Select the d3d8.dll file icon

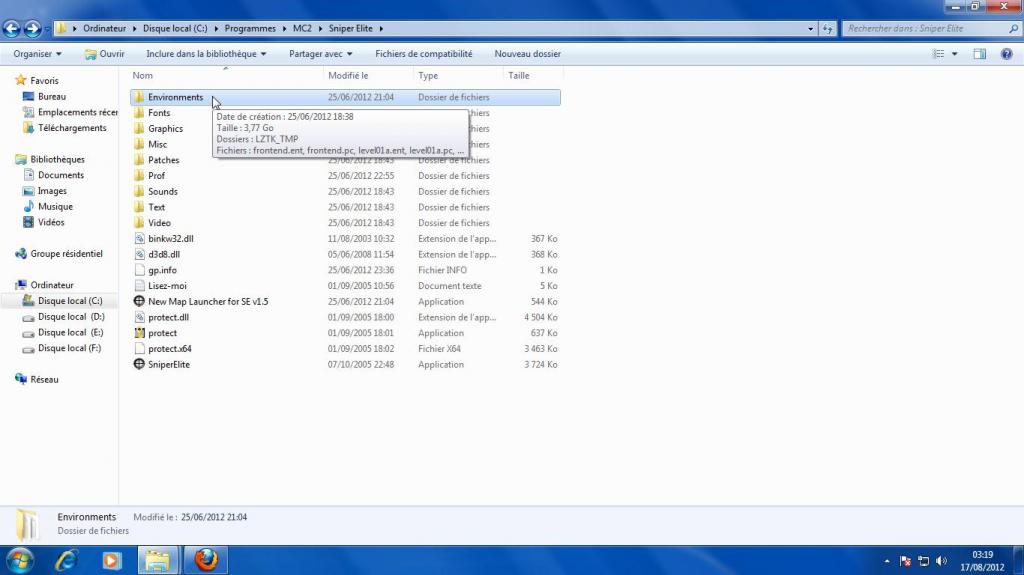(139, 254)
